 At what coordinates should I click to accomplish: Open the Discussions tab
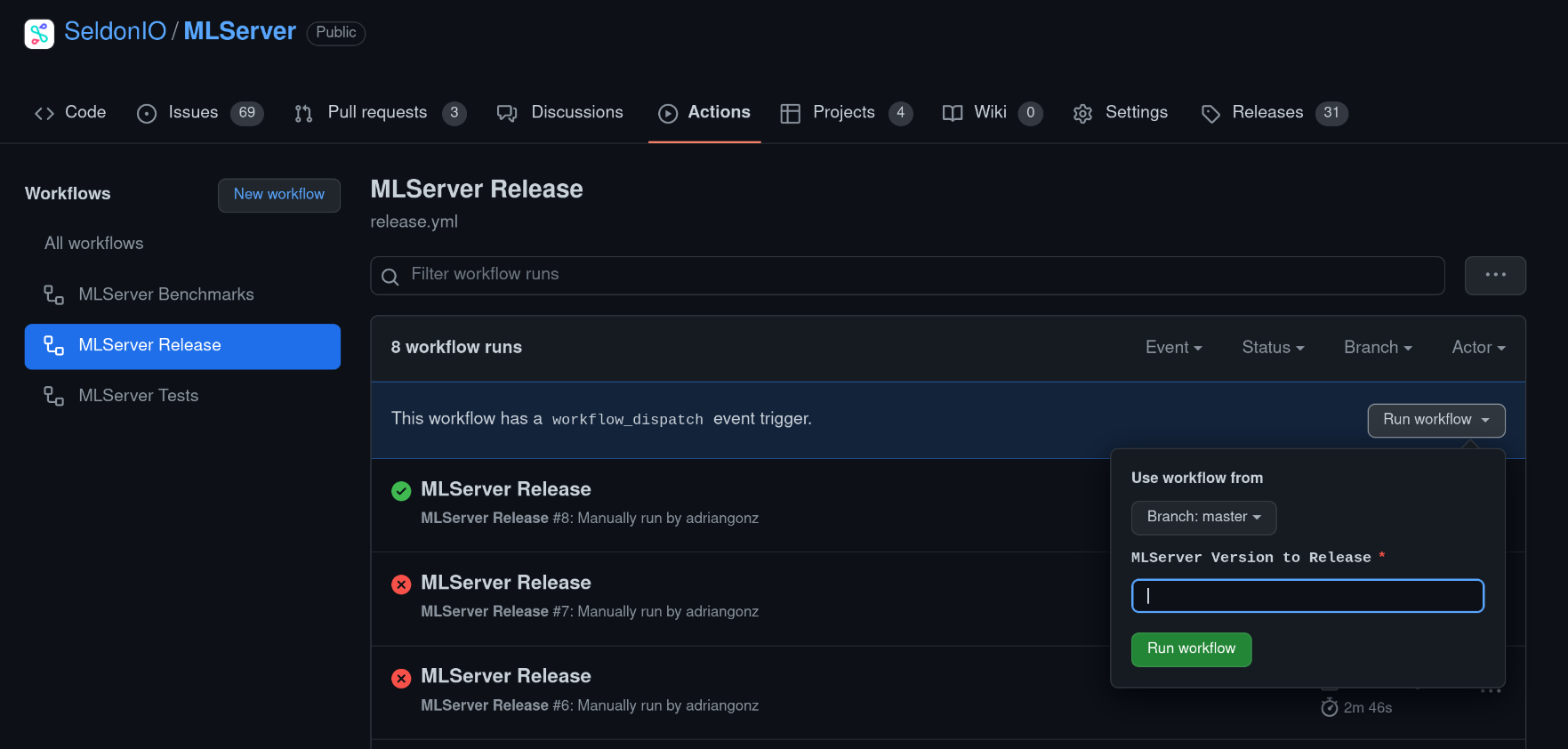[559, 113]
